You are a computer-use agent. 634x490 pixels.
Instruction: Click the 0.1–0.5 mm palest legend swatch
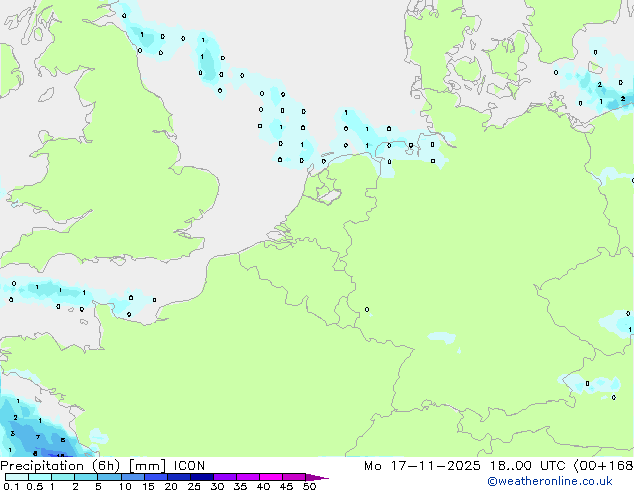[17, 477]
